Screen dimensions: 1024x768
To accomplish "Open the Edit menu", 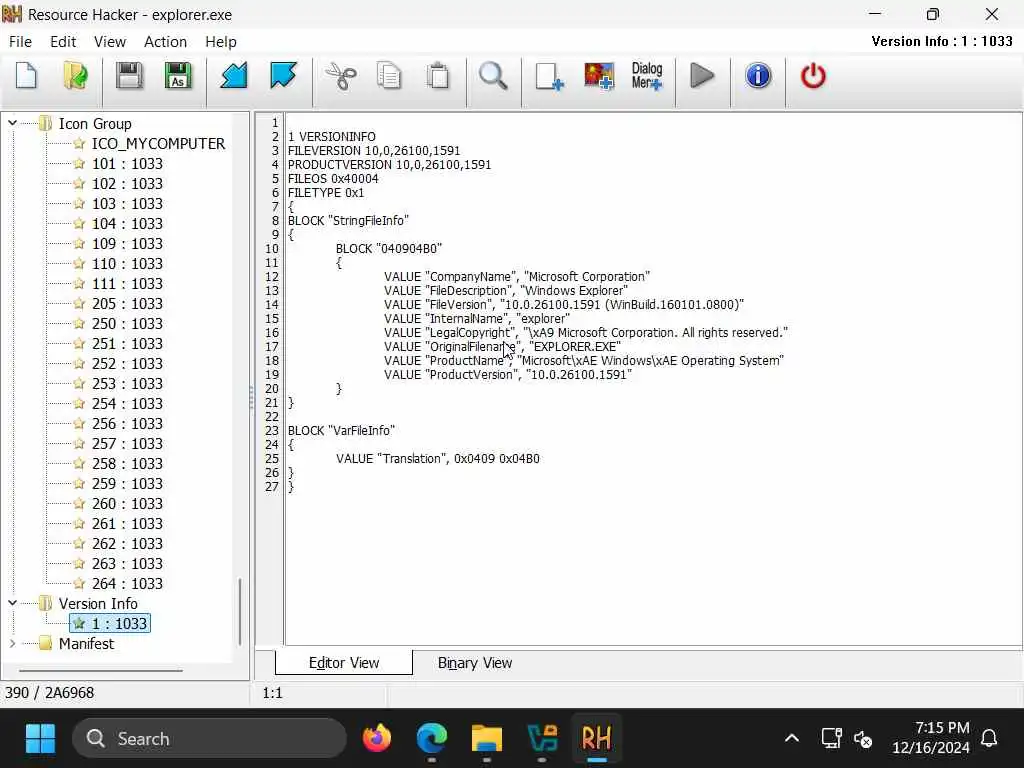I will pos(63,42).
